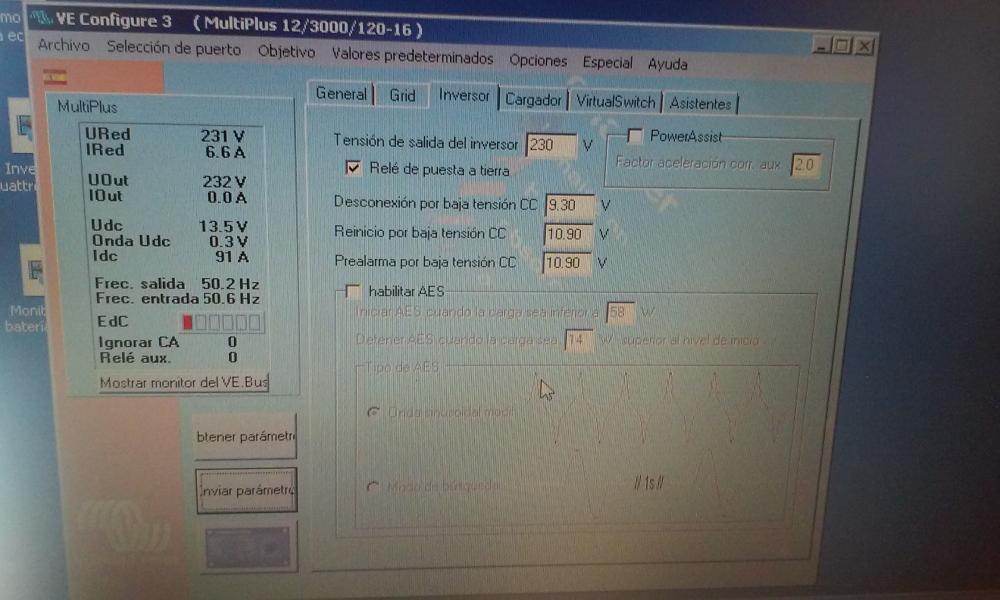
Task: Open the Archivo menu
Action: [x=63, y=45]
